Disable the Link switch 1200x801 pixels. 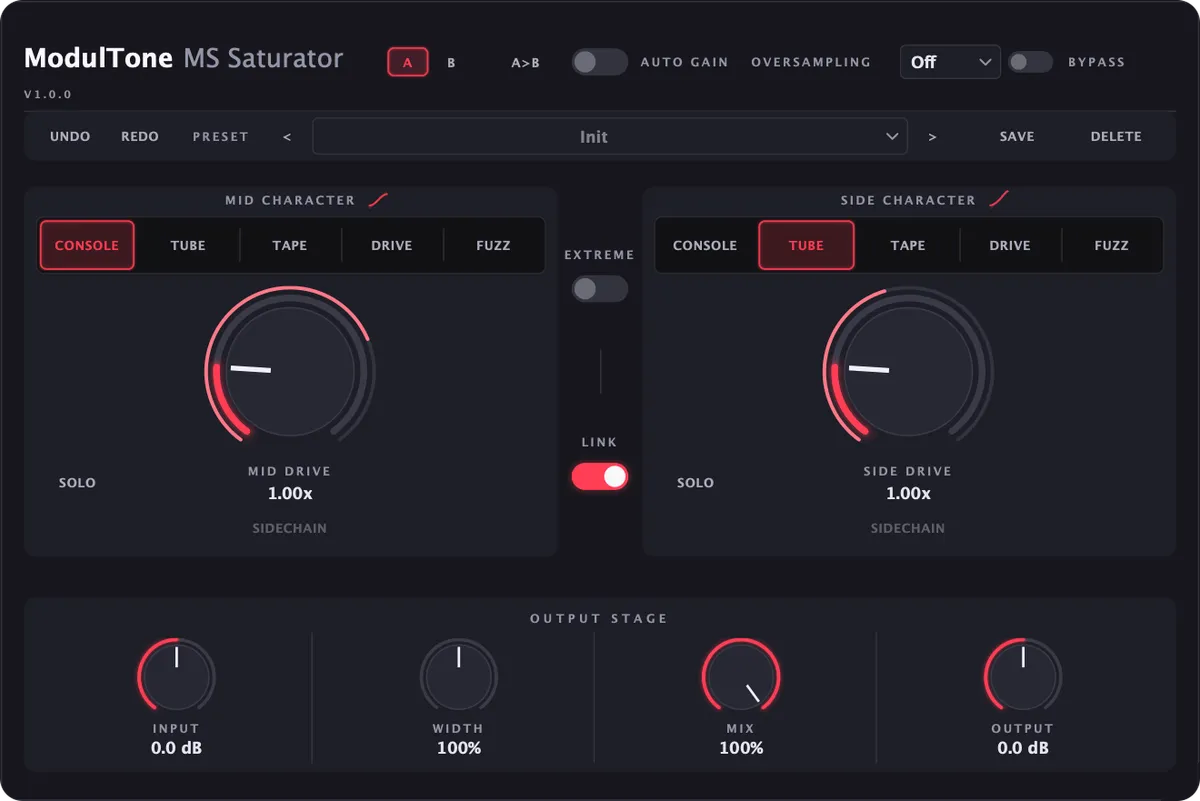click(600, 477)
